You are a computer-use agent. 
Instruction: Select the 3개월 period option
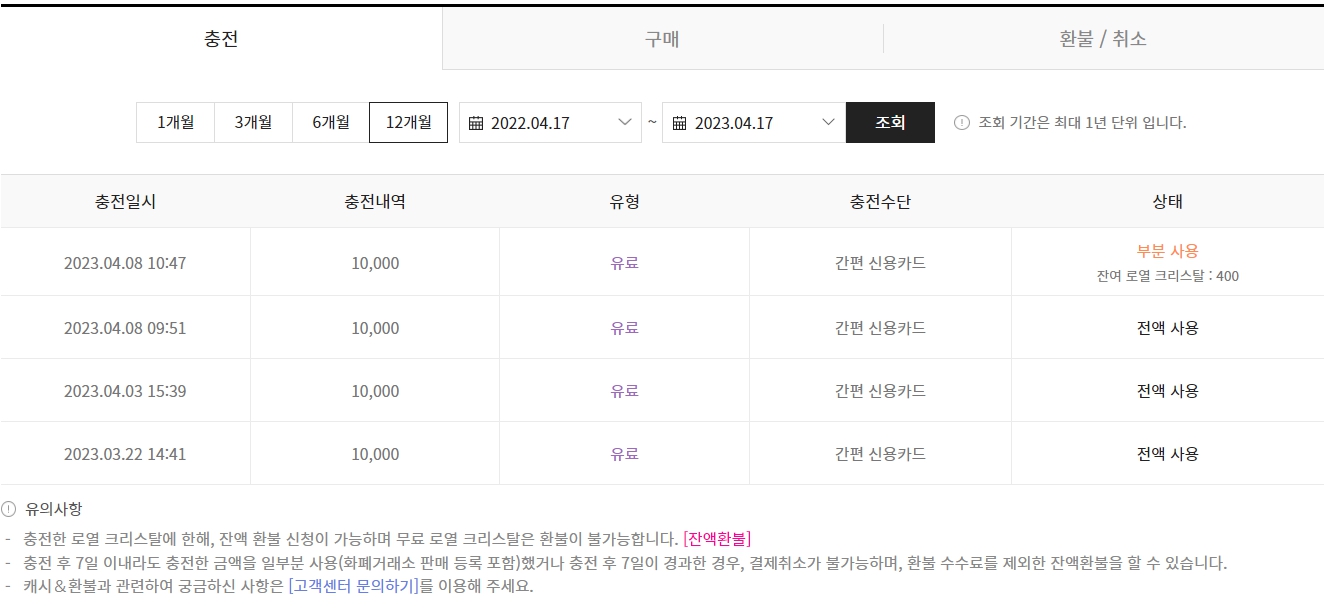[253, 122]
